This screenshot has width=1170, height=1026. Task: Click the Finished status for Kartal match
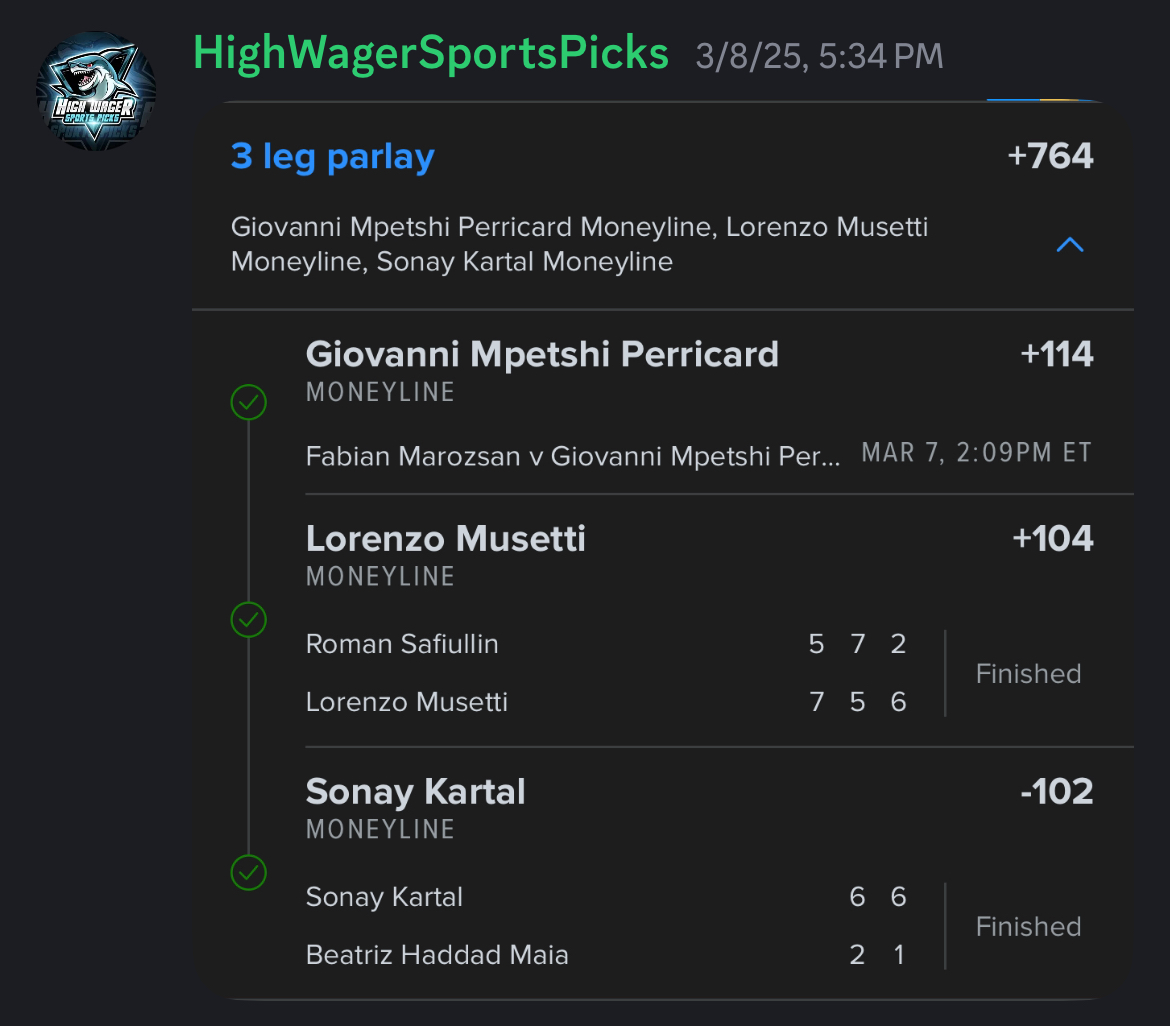[1028, 927]
